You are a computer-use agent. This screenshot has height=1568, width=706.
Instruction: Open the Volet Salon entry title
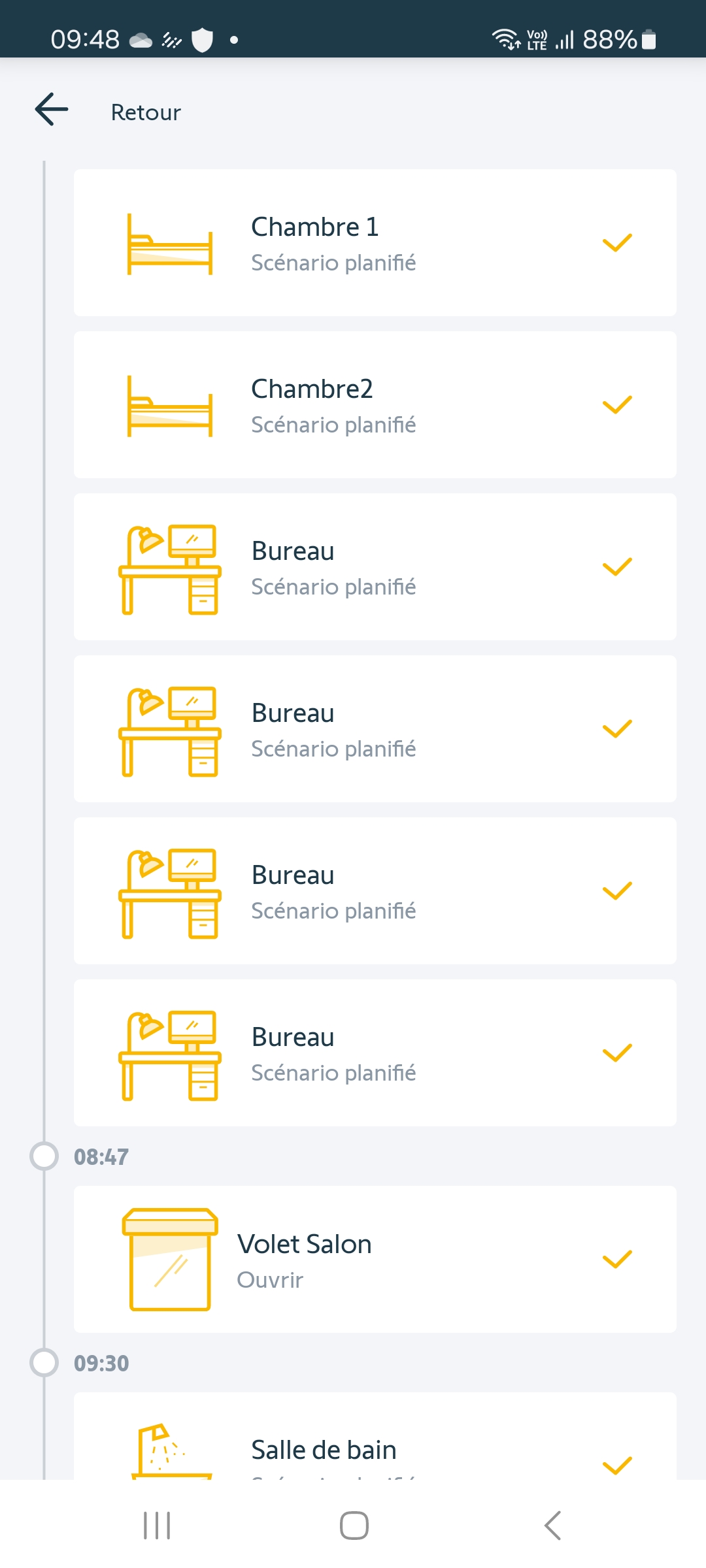click(305, 1244)
